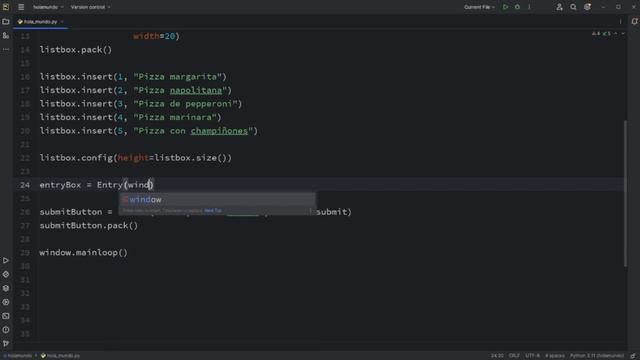Screen dimensions: 640x360
Task: Click on 'Pizza de pepperoni' text
Action: pyautogui.click(x=185, y=104)
